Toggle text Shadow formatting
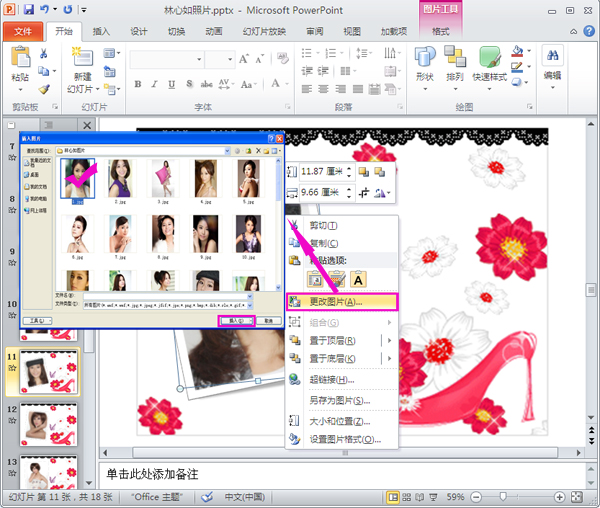This screenshot has height=508, width=600. pyautogui.click(x=189, y=84)
